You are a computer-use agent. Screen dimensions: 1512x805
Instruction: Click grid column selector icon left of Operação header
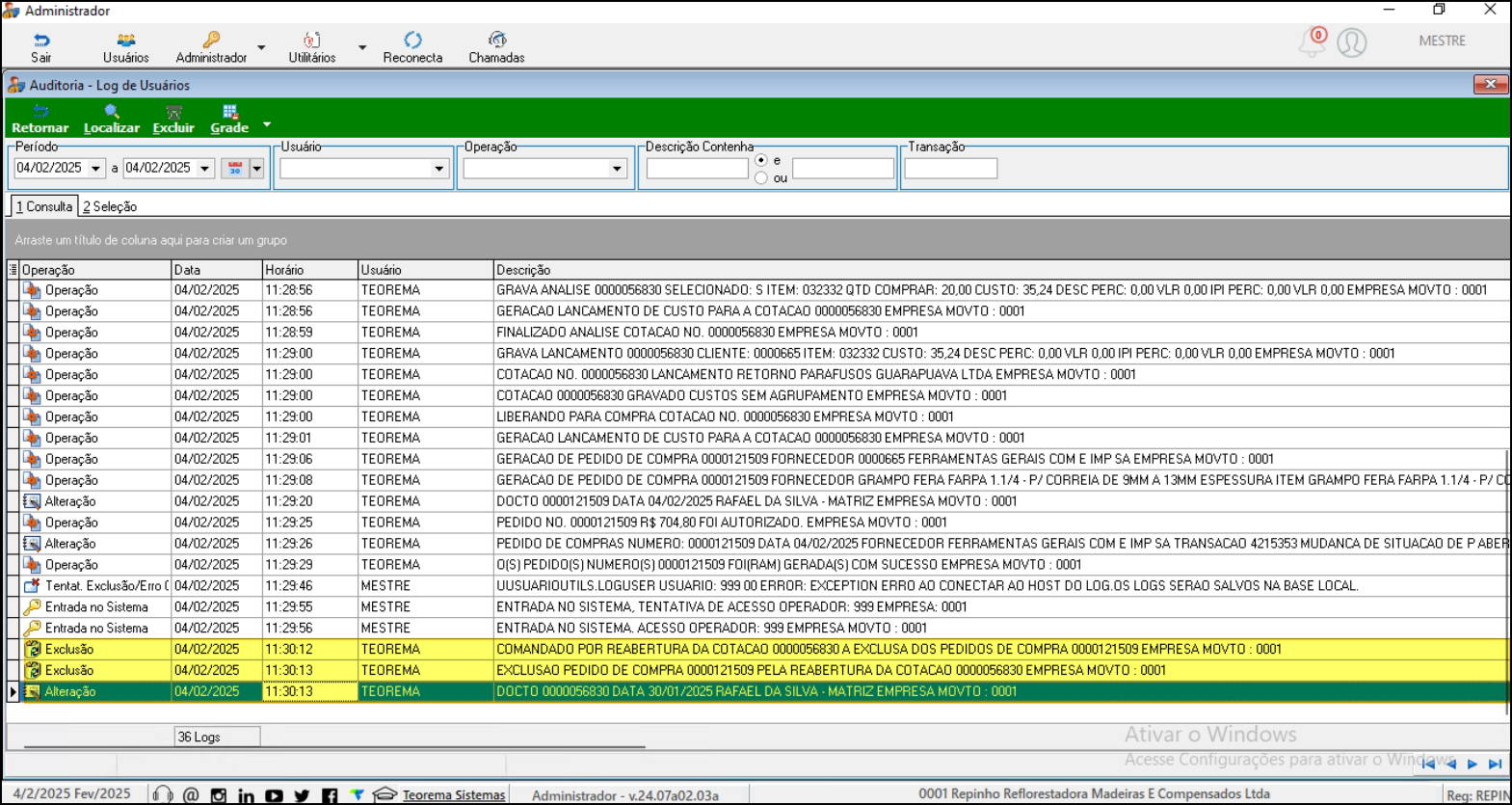point(13,270)
